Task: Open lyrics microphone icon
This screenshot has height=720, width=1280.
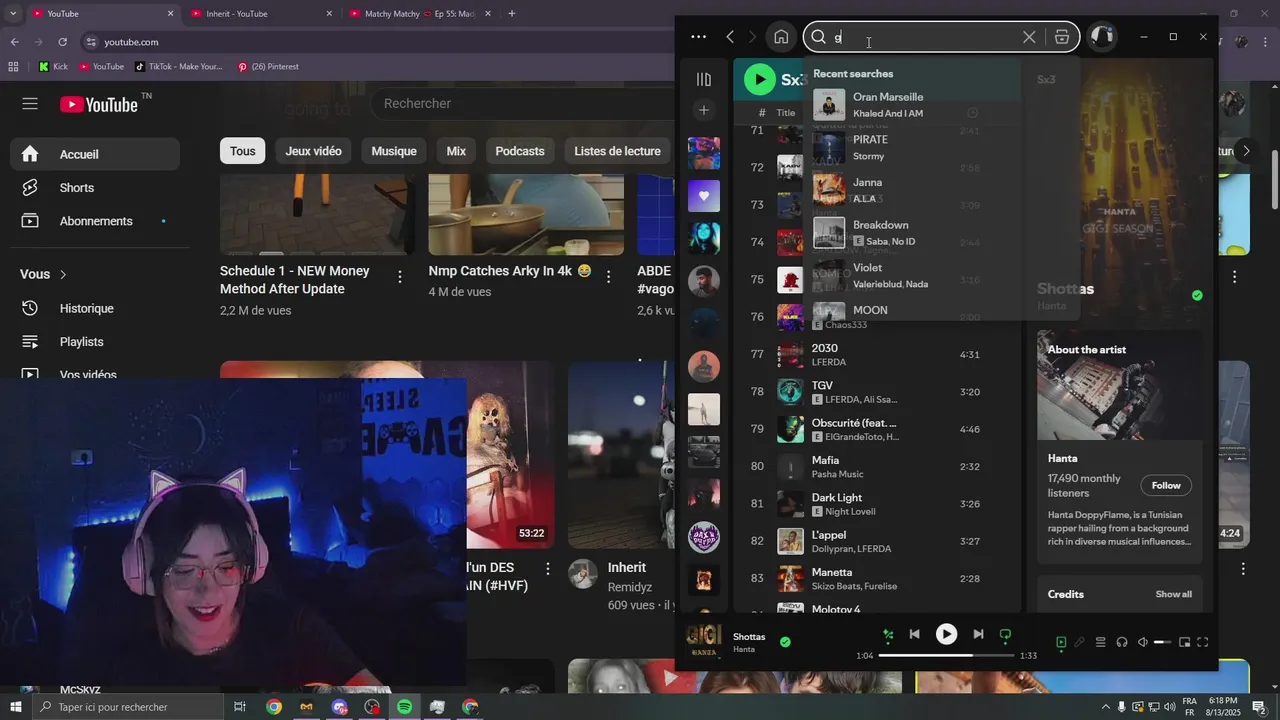Action: point(1080,642)
